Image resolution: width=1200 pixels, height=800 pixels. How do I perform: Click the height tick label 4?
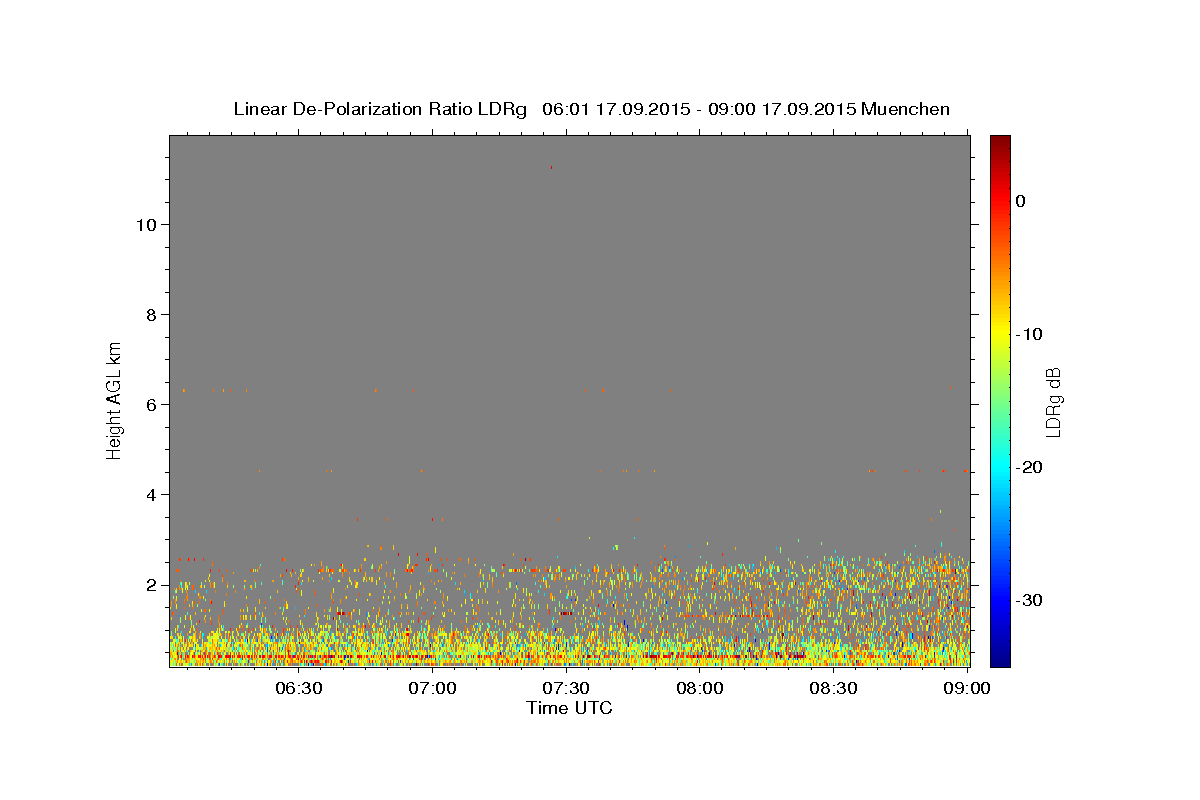click(150, 495)
